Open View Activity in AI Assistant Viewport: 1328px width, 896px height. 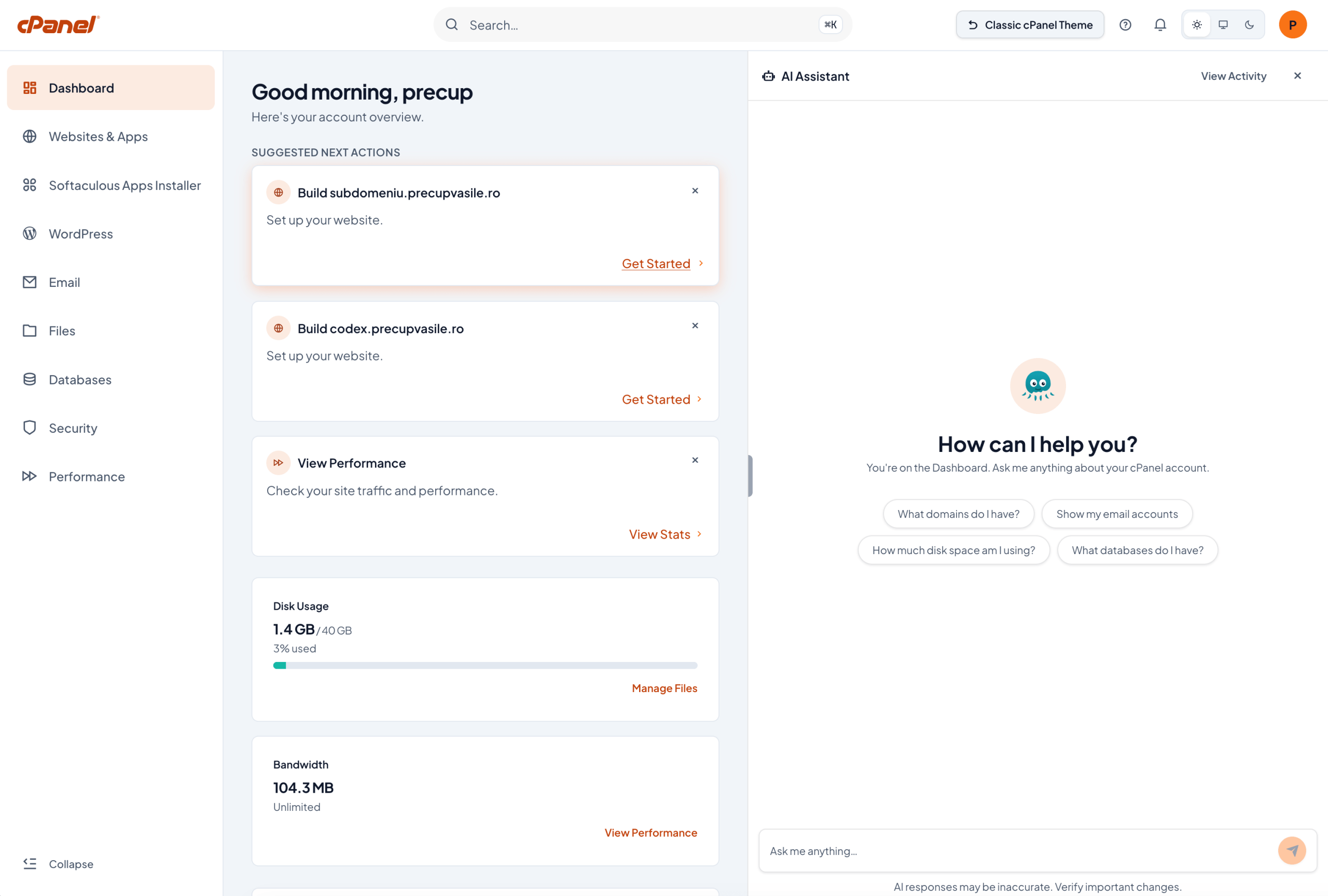point(1233,76)
